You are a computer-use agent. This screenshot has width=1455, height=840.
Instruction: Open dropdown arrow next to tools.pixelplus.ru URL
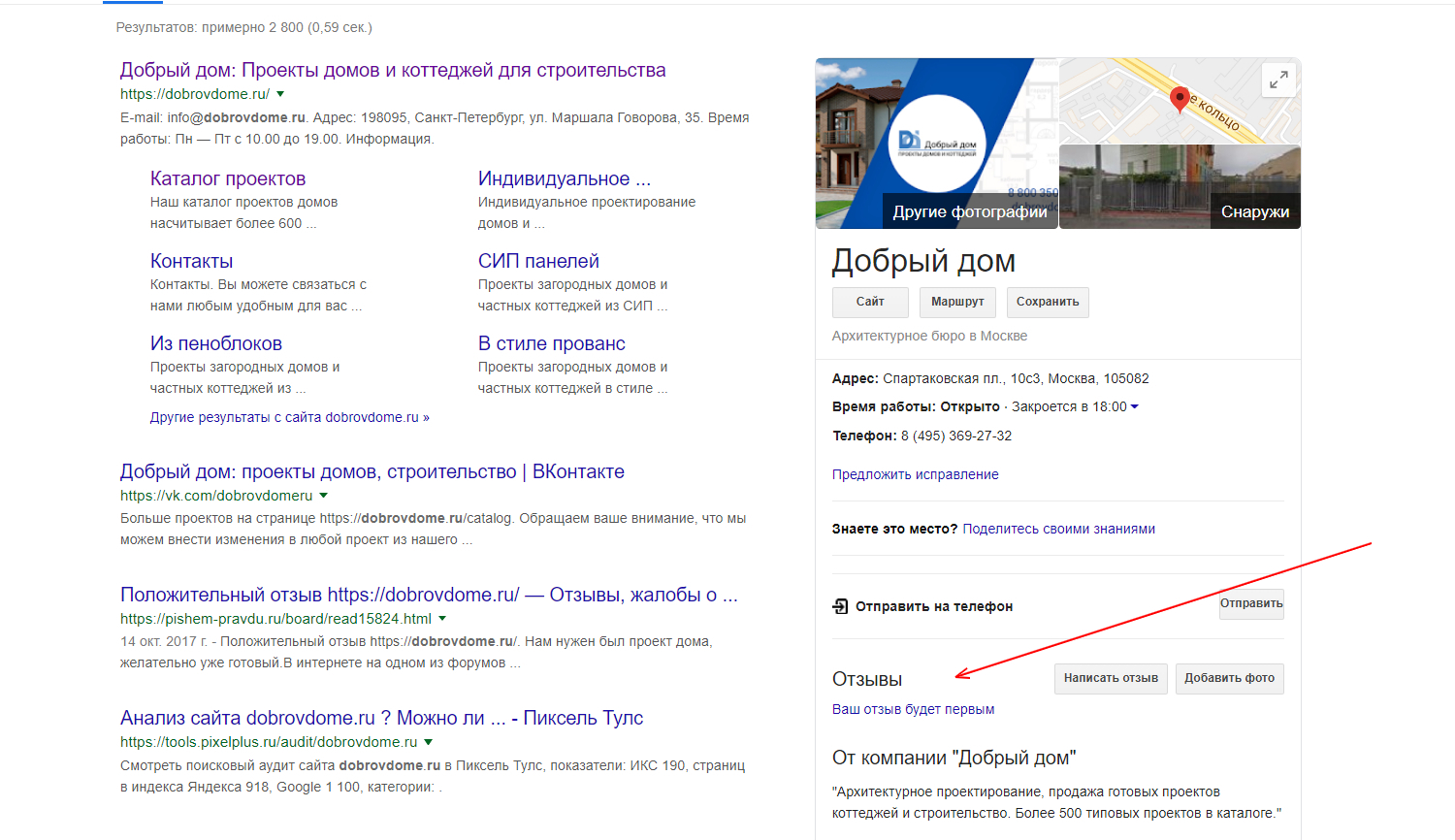(x=428, y=742)
